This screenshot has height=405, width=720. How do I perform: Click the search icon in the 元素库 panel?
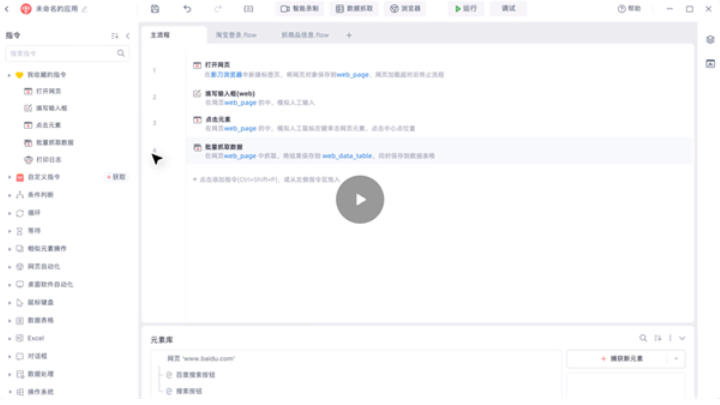(644, 338)
